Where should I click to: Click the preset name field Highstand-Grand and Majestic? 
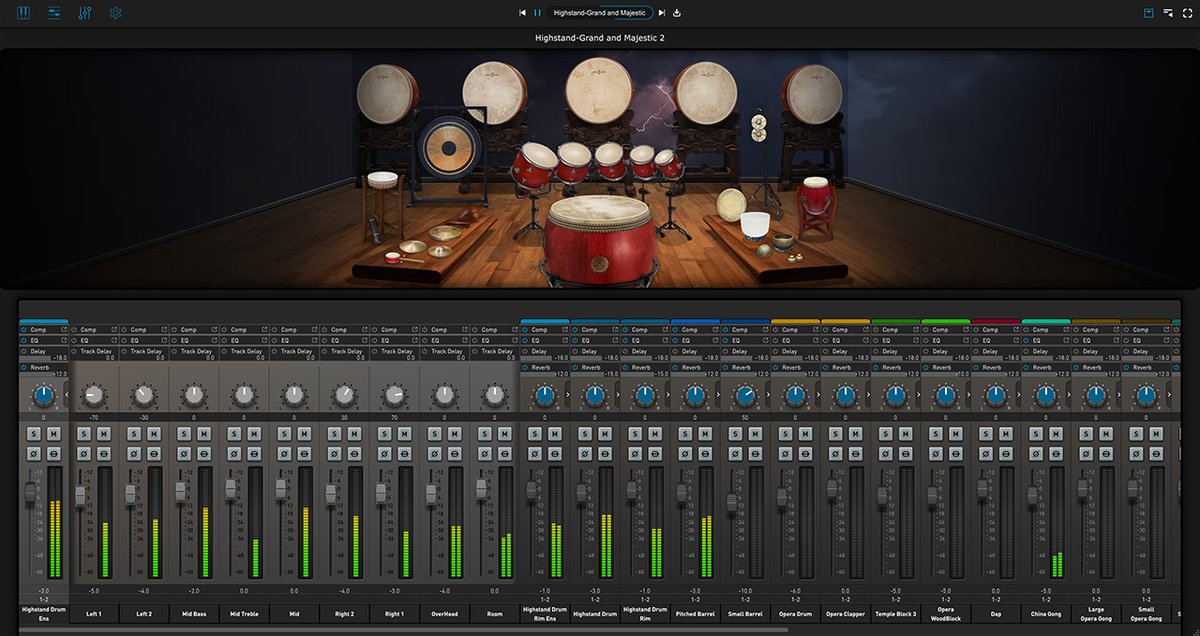(599, 13)
